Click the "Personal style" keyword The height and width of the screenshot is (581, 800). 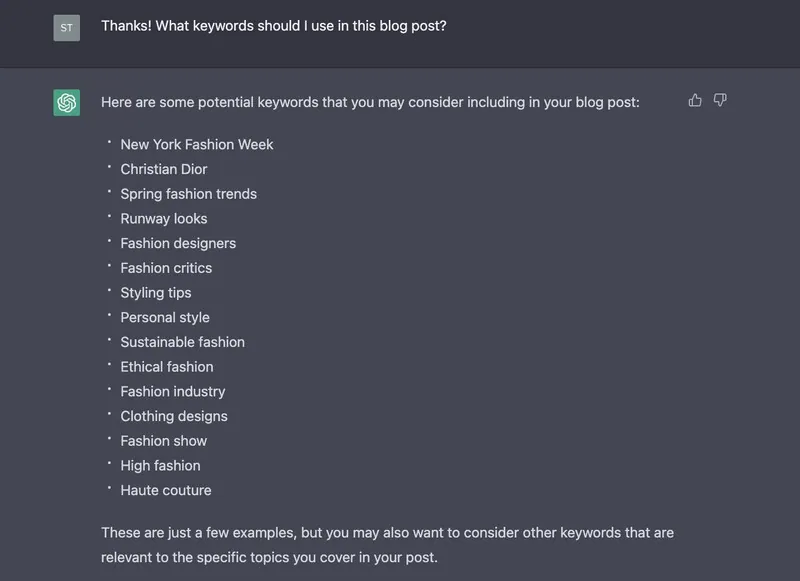(x=165, y=317)
